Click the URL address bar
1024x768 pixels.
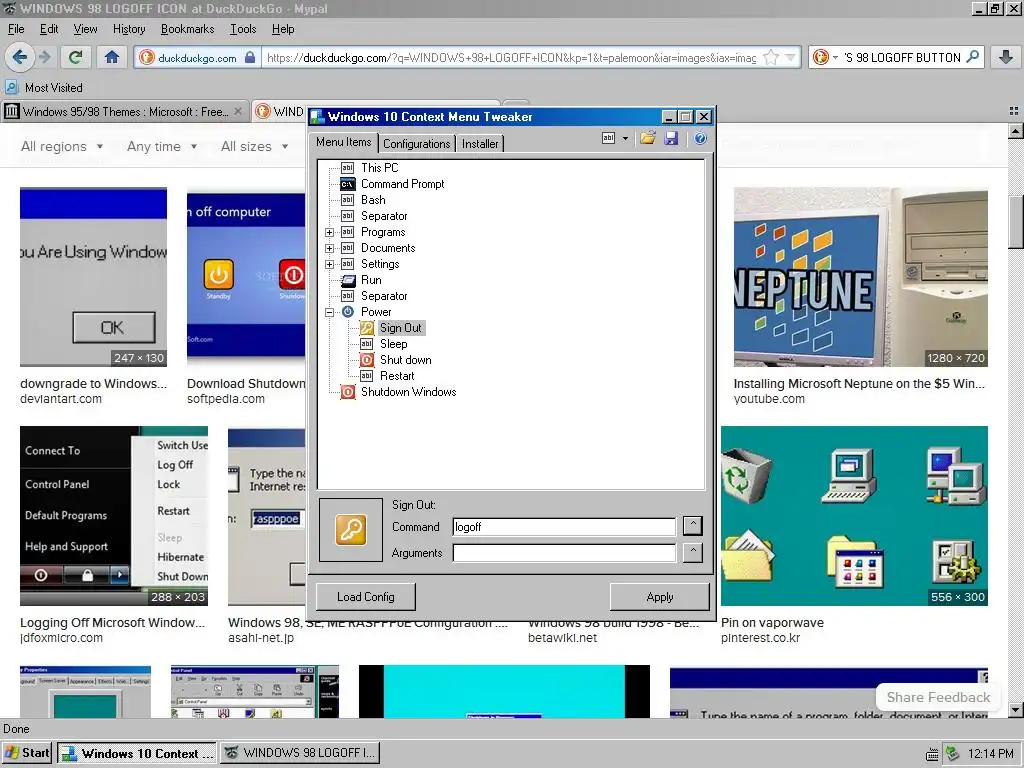coord(509,57)
